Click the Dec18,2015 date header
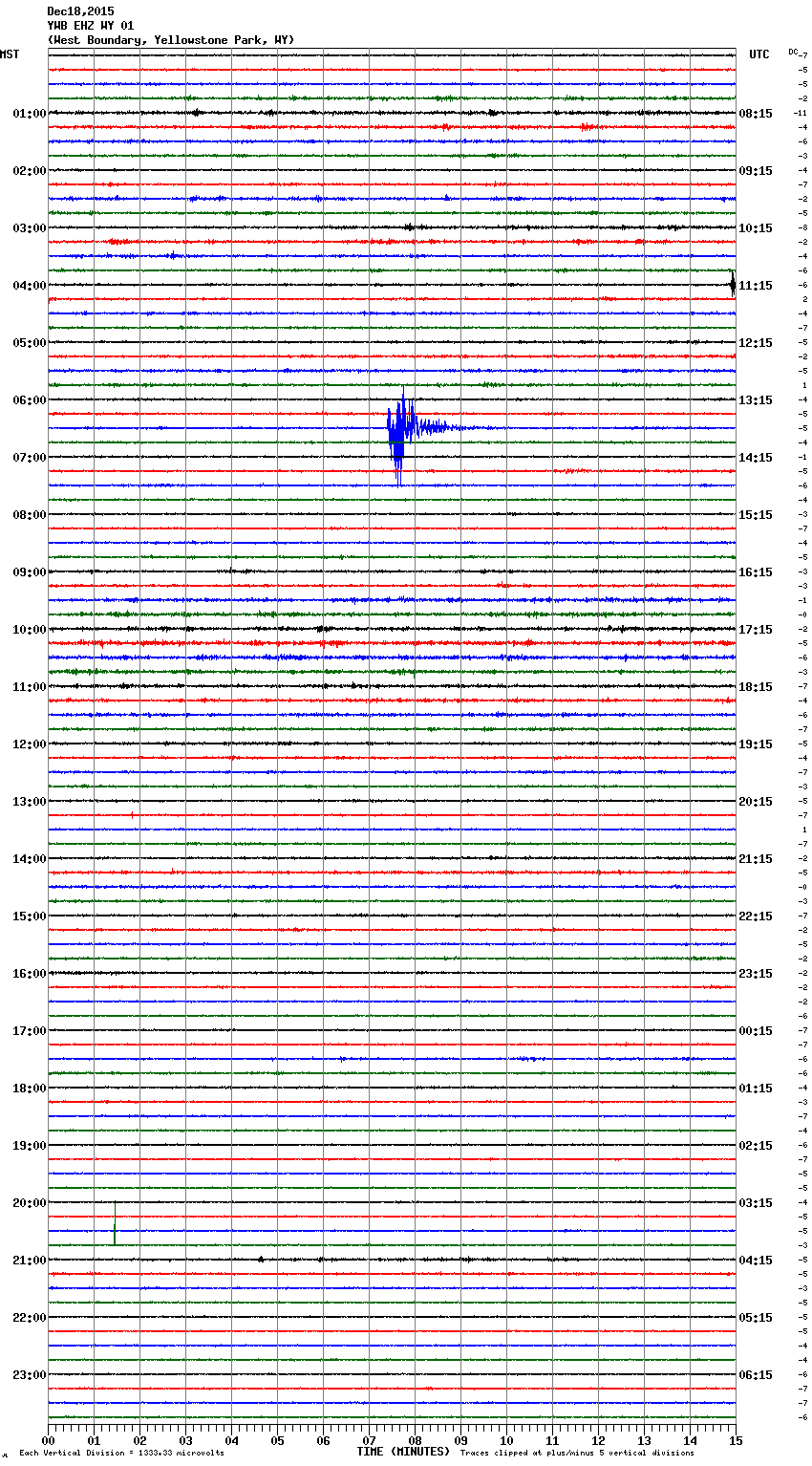 coord(80,11)
